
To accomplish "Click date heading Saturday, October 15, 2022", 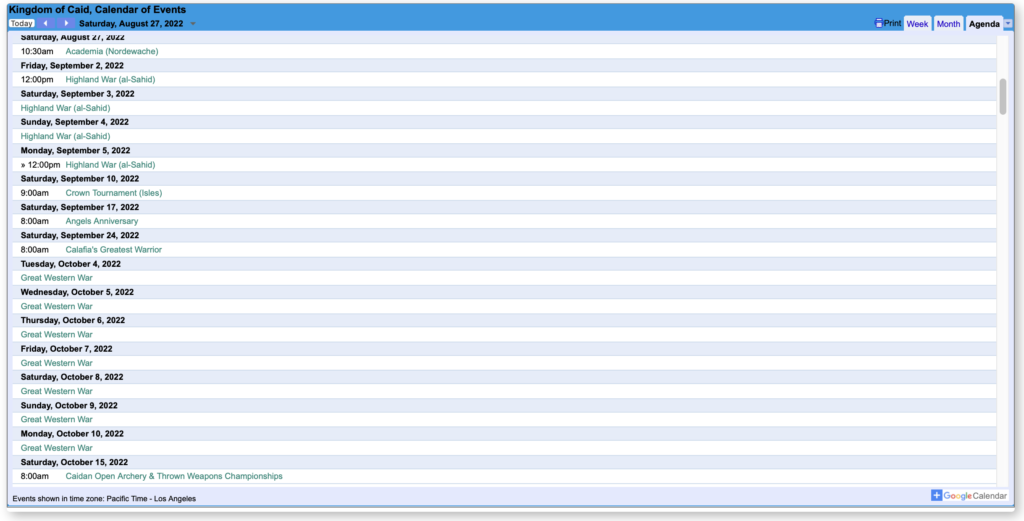I will (74, 462).
